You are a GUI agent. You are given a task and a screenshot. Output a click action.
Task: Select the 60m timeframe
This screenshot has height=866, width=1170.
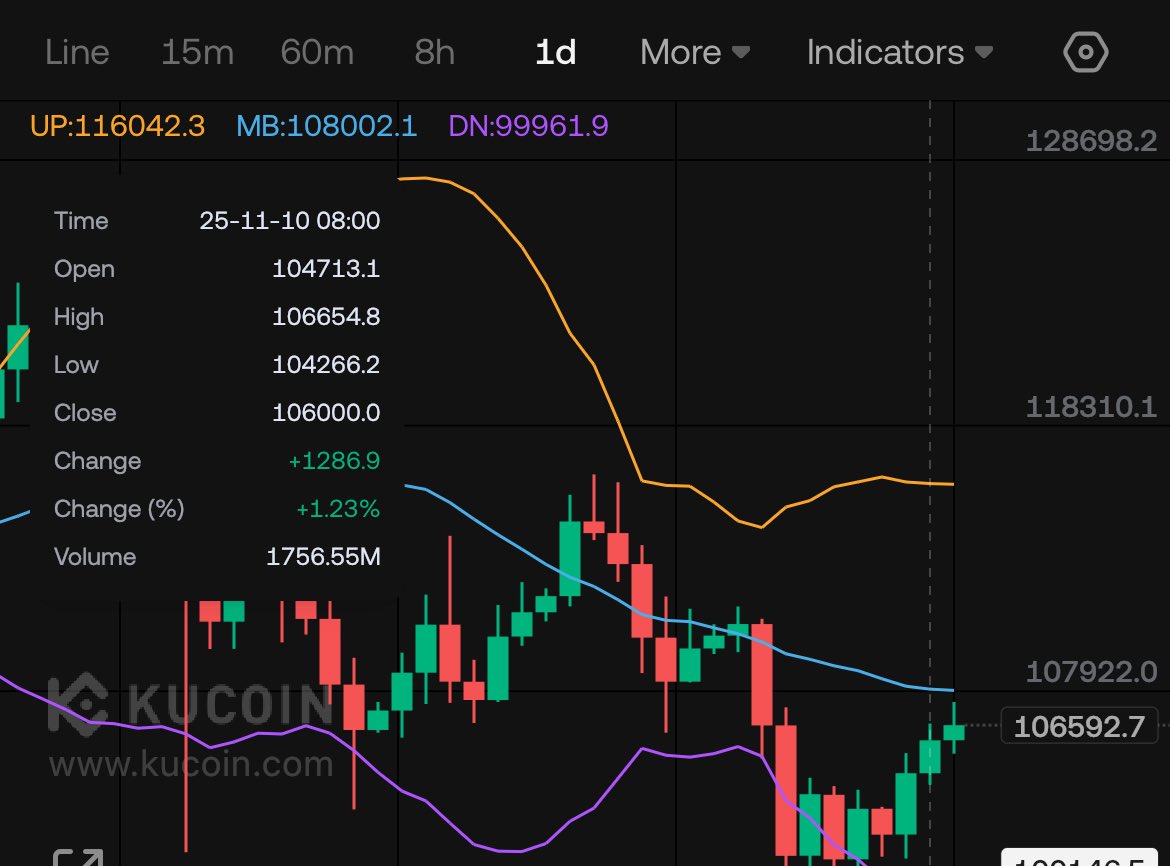tap(317, 52)
